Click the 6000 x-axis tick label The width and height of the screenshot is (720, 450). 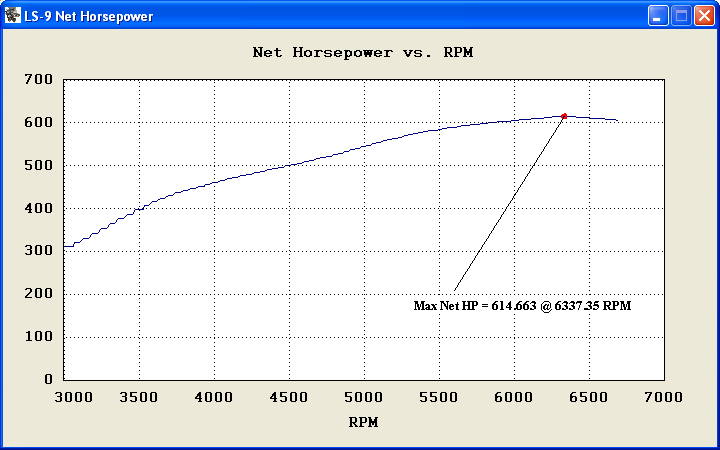click(514, 397)
